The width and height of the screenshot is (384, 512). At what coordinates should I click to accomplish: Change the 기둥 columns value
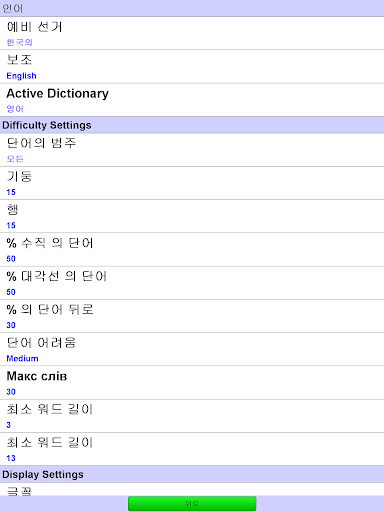[x=192, y=183]
